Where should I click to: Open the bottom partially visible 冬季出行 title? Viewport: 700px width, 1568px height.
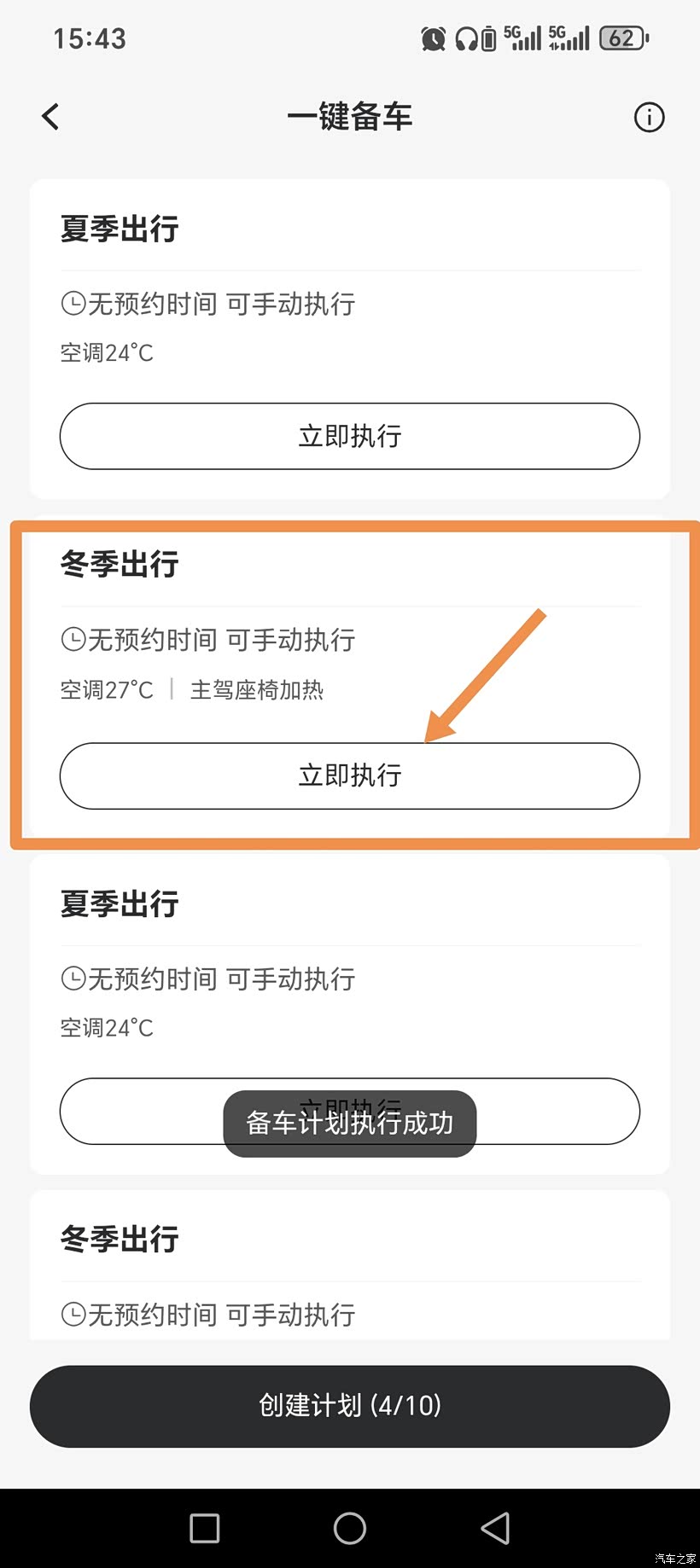tap(120, 1239)
